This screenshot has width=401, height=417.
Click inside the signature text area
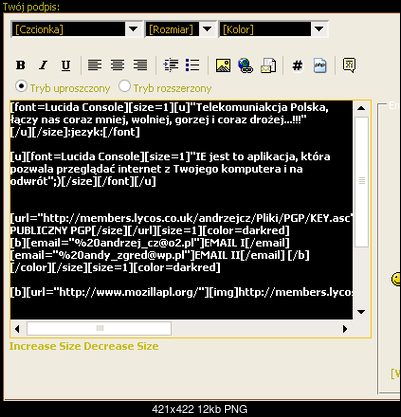(181, 210)
